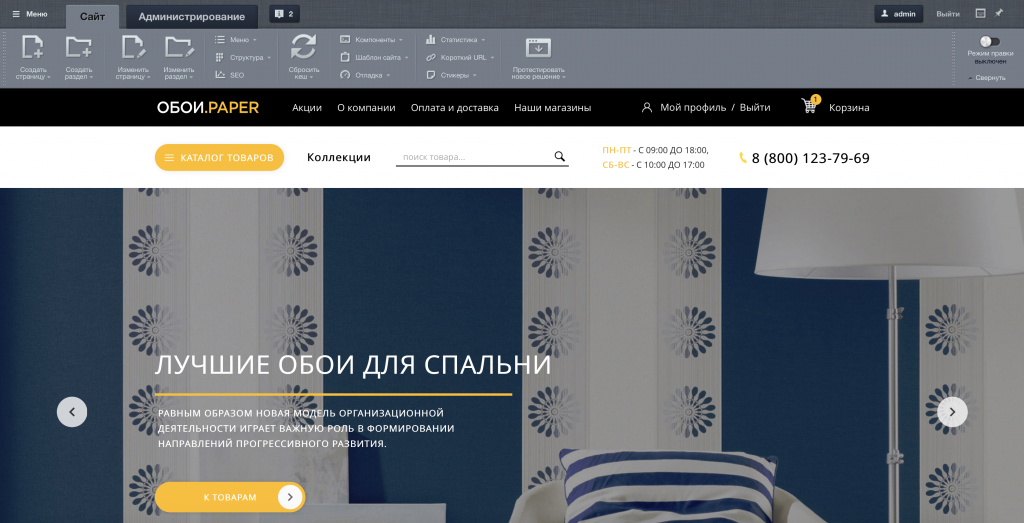Open the notifications counter showing 2

pyautogui.click(x=284, y=14)
